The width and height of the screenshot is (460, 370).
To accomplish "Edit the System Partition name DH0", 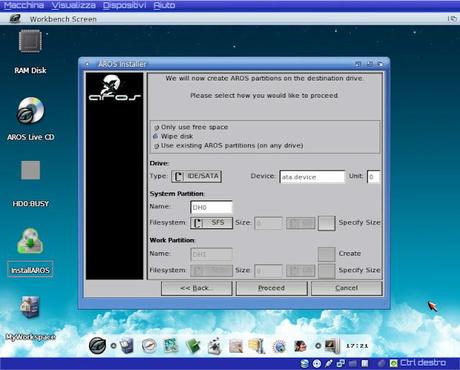I will 211,207.
